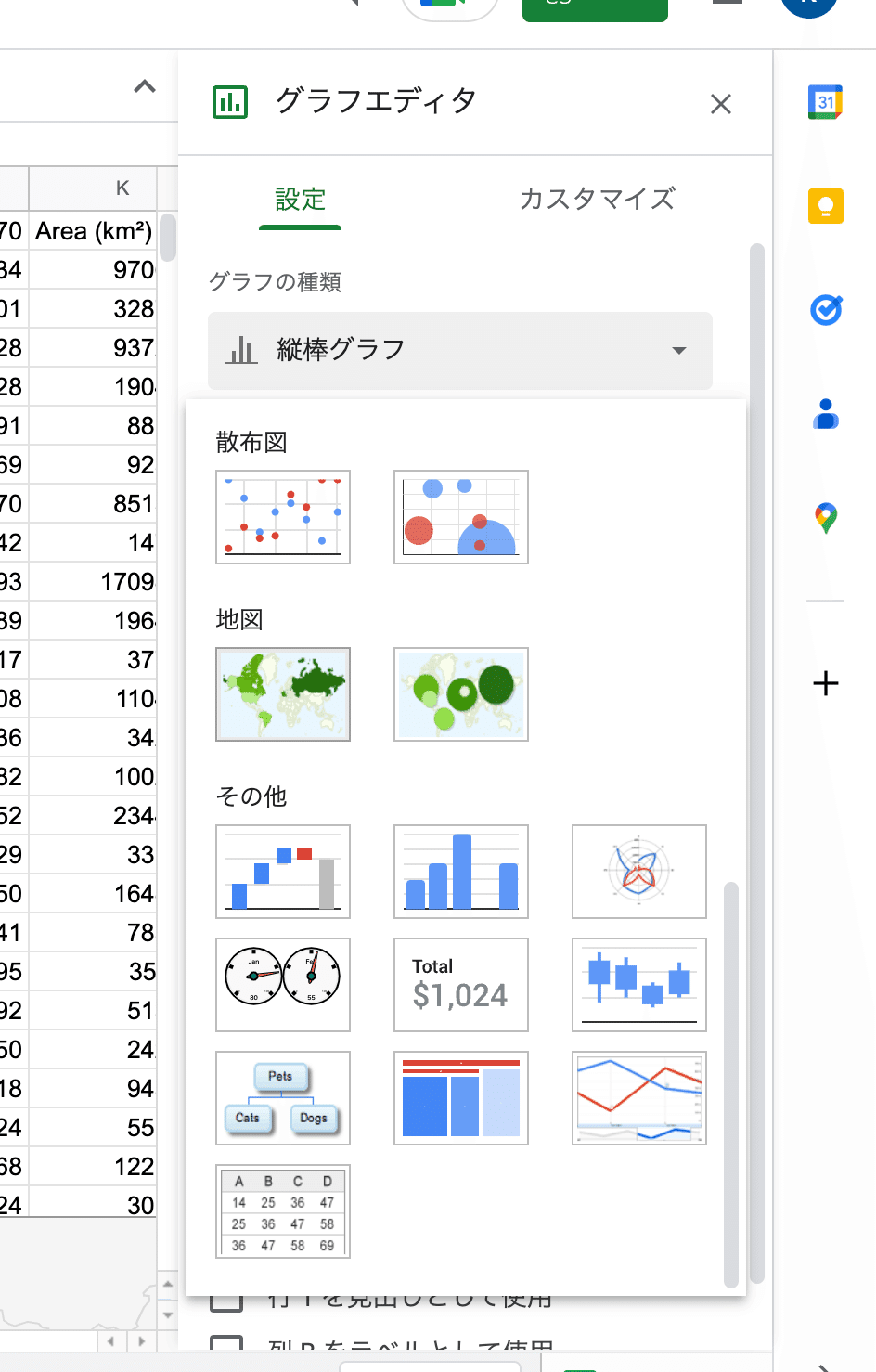This screenshot has height=1372, width=876.
Task: Select the treemap chart type
Action: pyautogui.click(x=460, y=1097)
